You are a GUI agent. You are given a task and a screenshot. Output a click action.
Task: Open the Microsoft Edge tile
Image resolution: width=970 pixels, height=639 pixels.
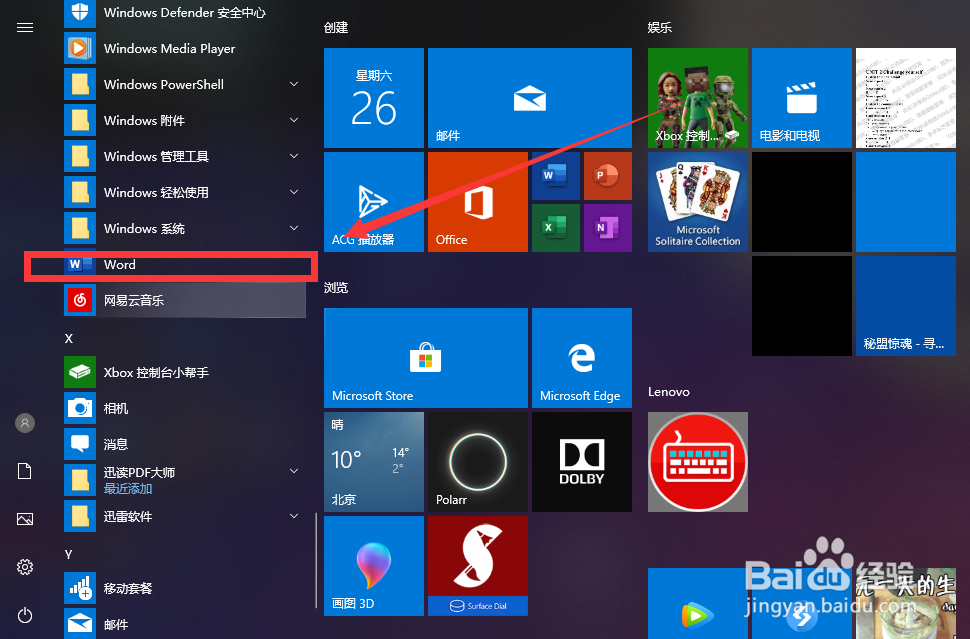click(x=582, y=358)
